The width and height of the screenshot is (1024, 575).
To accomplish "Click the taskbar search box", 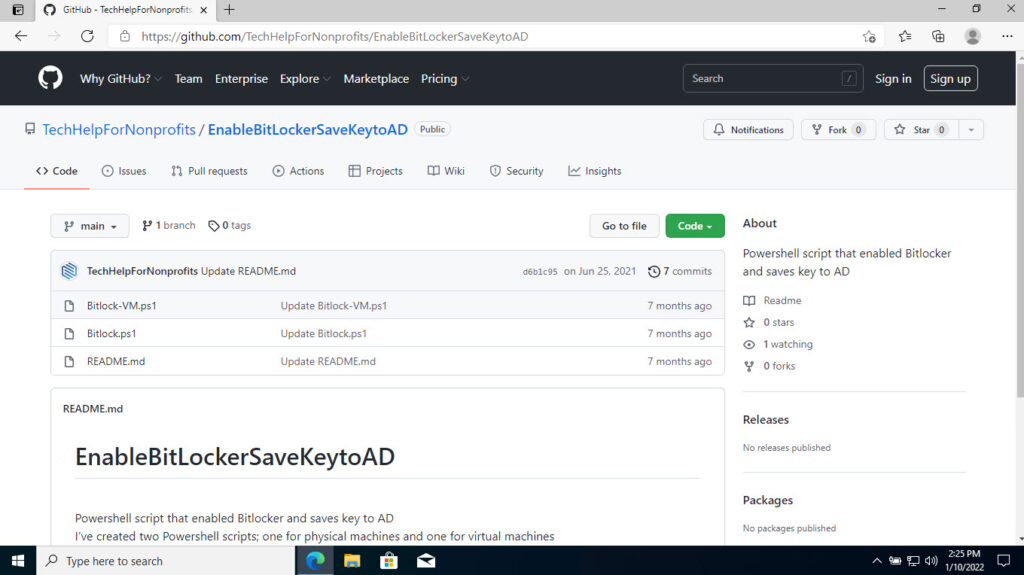I will click(166, 561).
